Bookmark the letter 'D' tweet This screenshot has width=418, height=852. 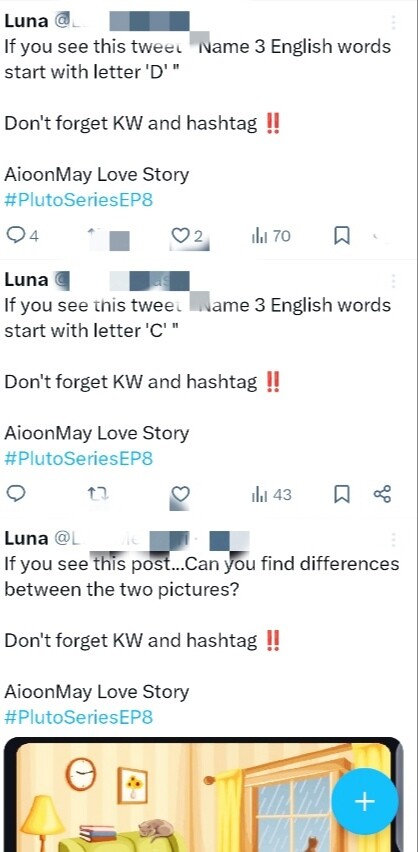(341, 236)
